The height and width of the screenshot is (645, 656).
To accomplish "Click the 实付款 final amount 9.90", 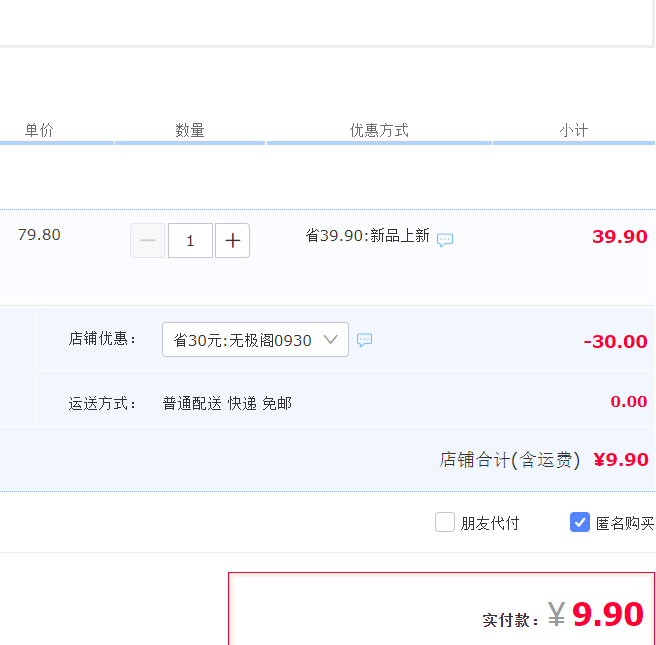I will point(607,615).
